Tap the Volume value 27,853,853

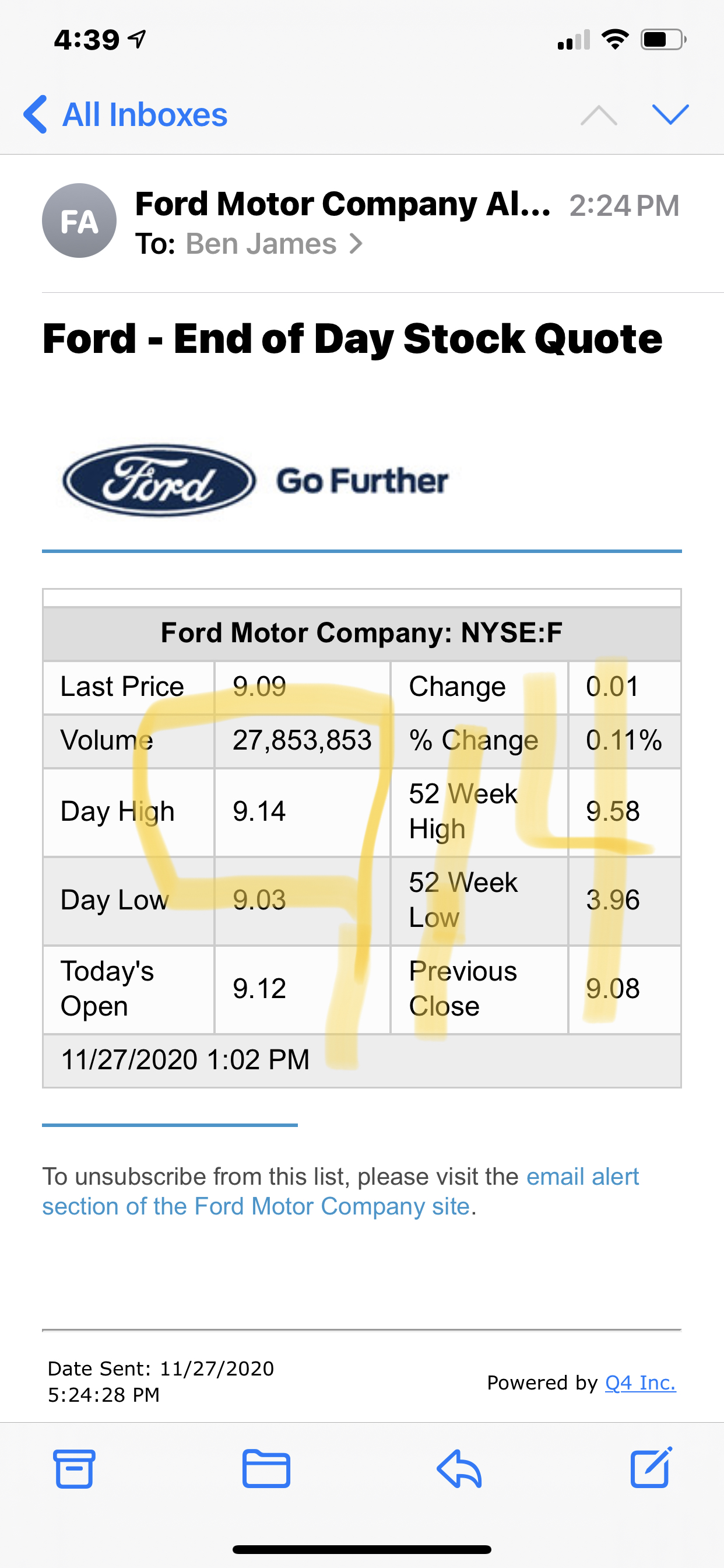tap(302, 740)
